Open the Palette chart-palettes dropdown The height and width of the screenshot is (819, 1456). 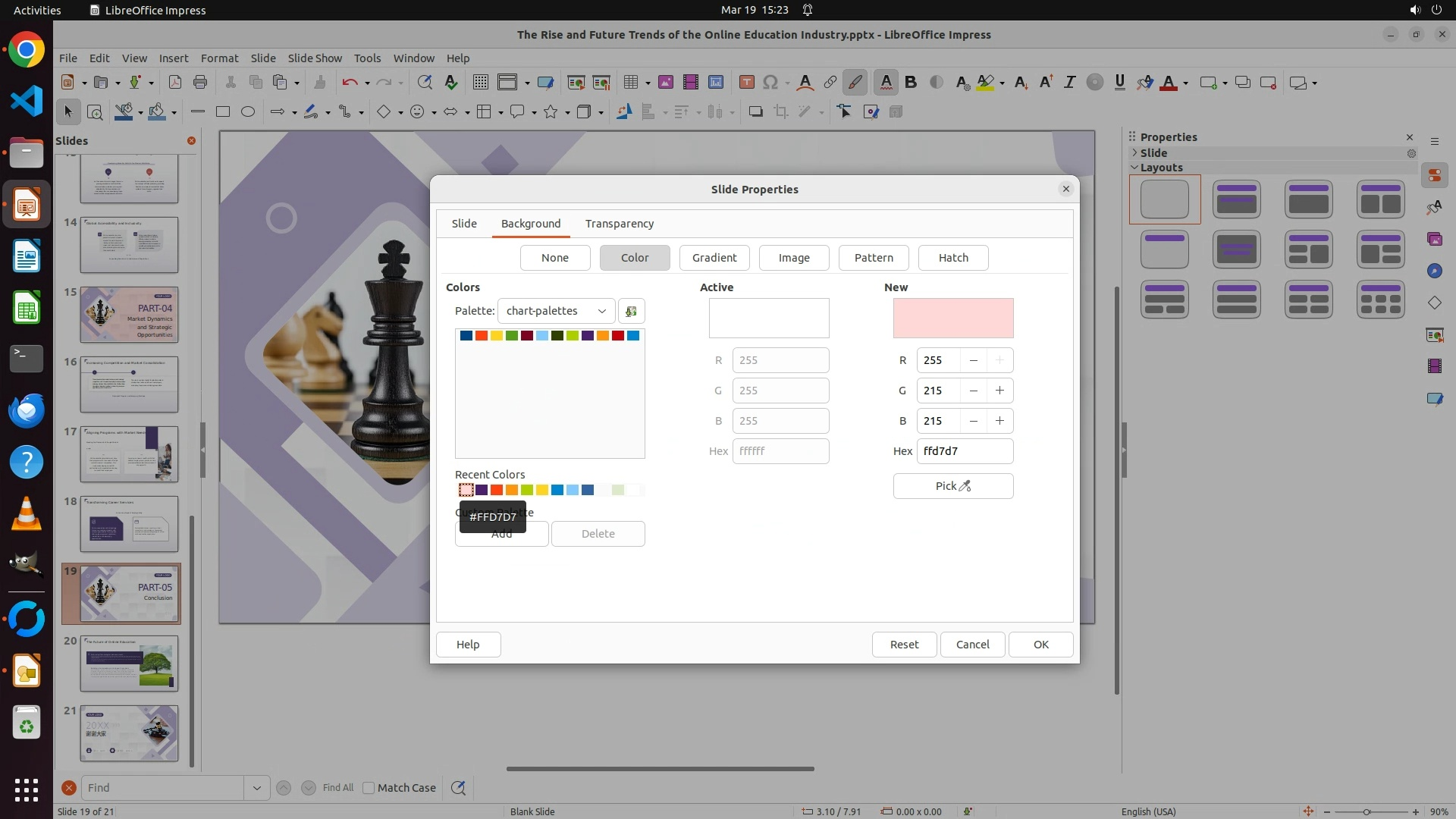click(556, 311)
